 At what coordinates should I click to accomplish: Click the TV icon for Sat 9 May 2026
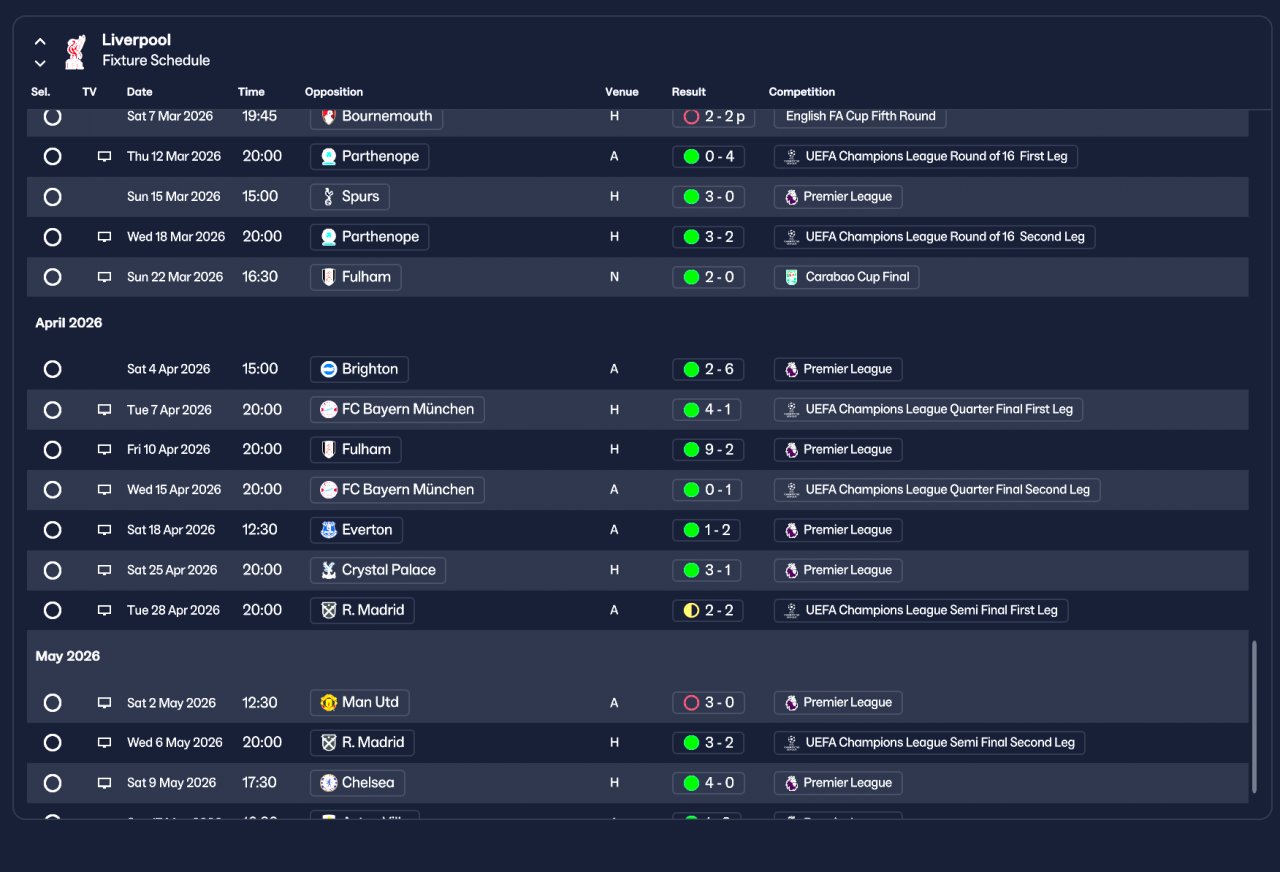click(x=104, y=783)
